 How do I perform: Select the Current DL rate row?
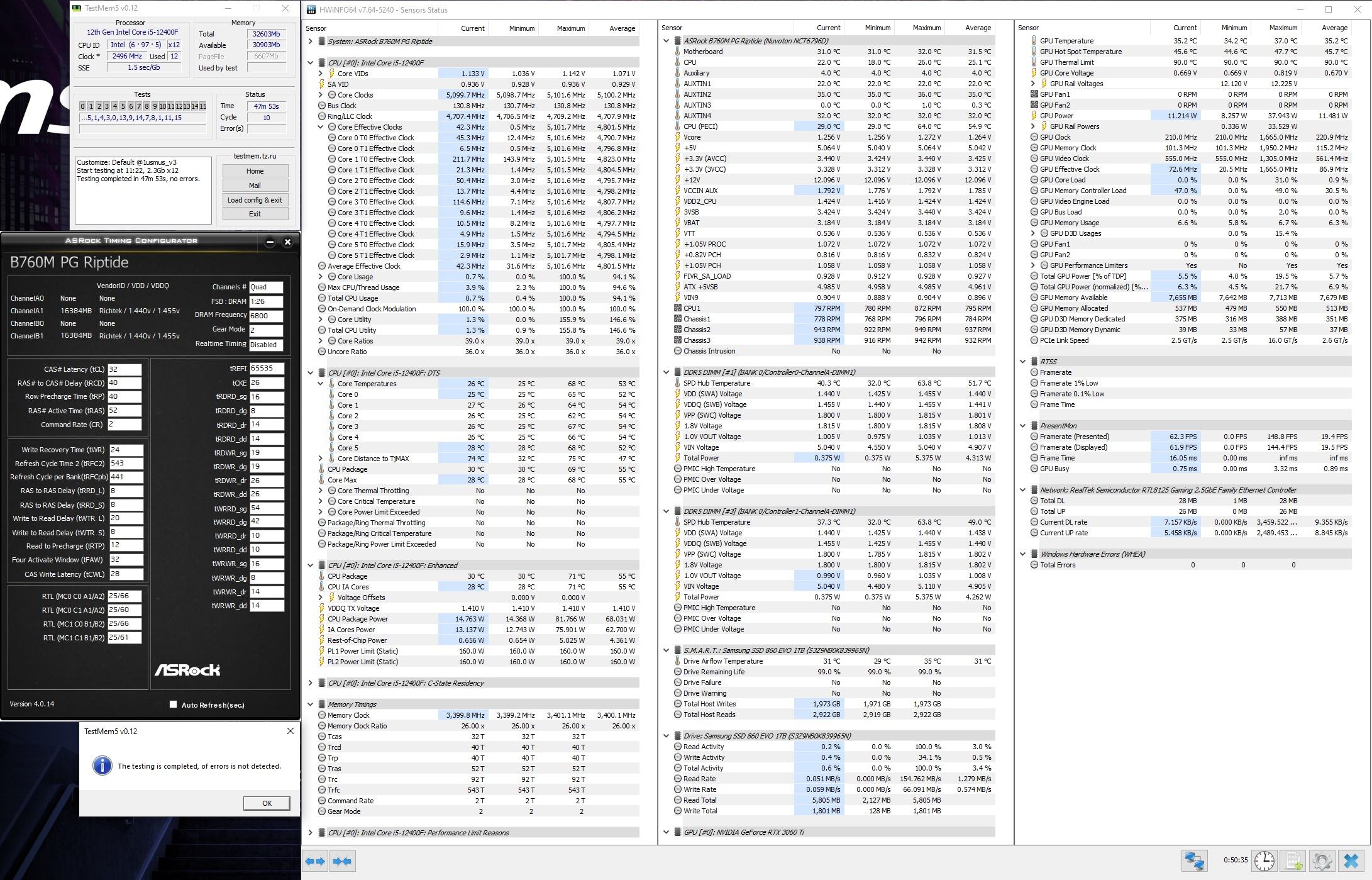(x=1190, y=522)
